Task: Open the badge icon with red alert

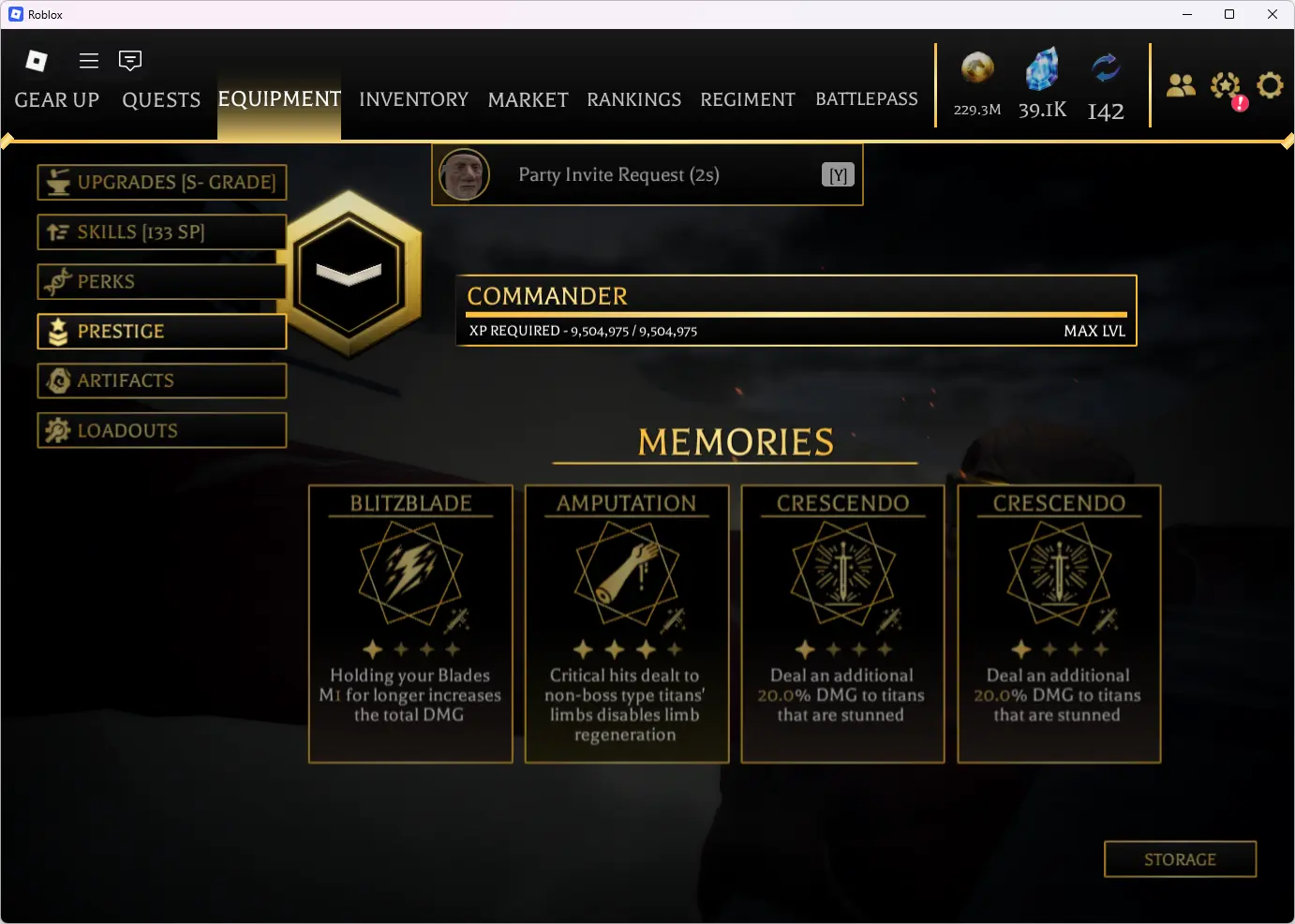Action: coord(1227,88)
